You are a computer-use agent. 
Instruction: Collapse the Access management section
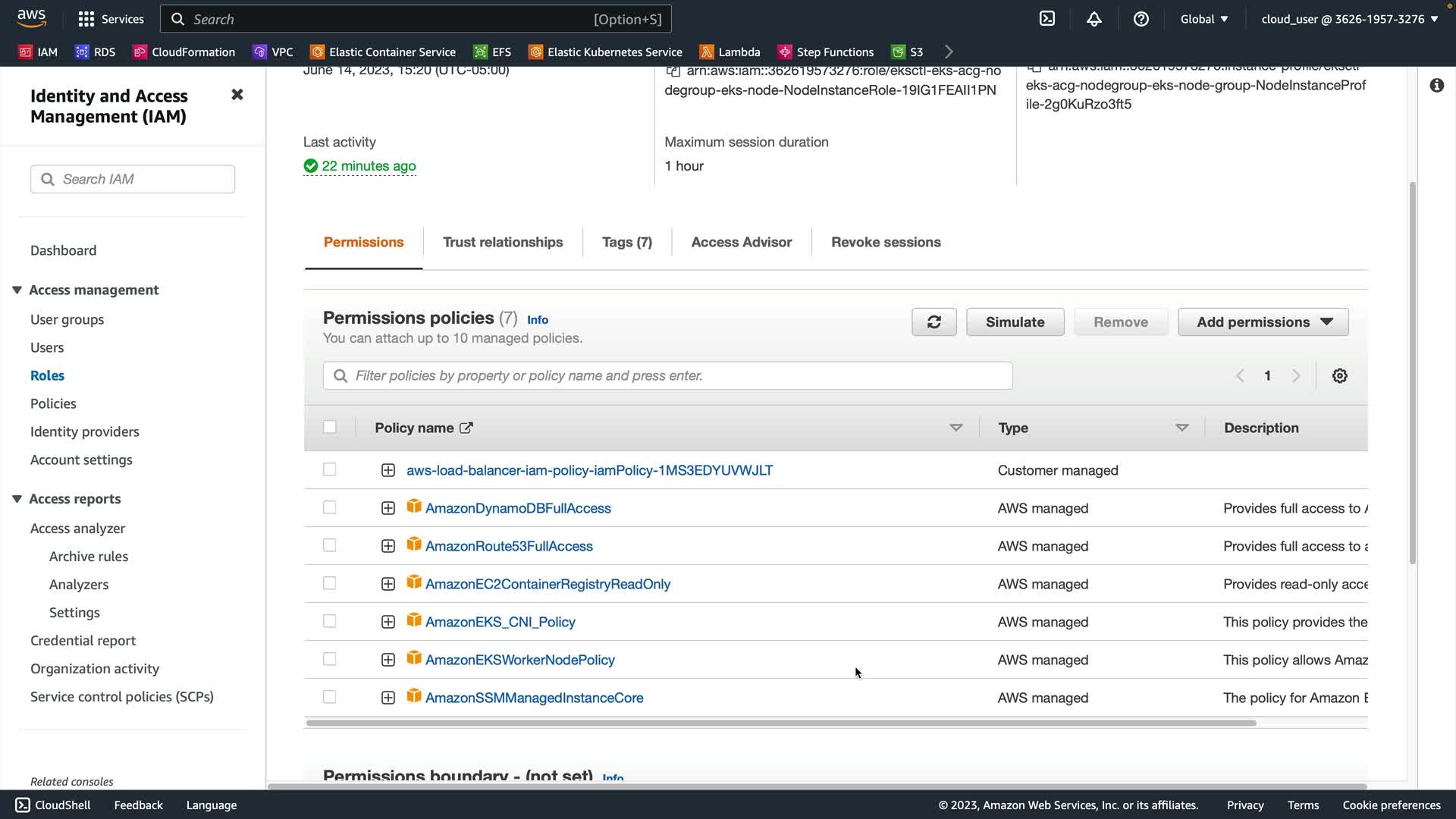point(17,290)
